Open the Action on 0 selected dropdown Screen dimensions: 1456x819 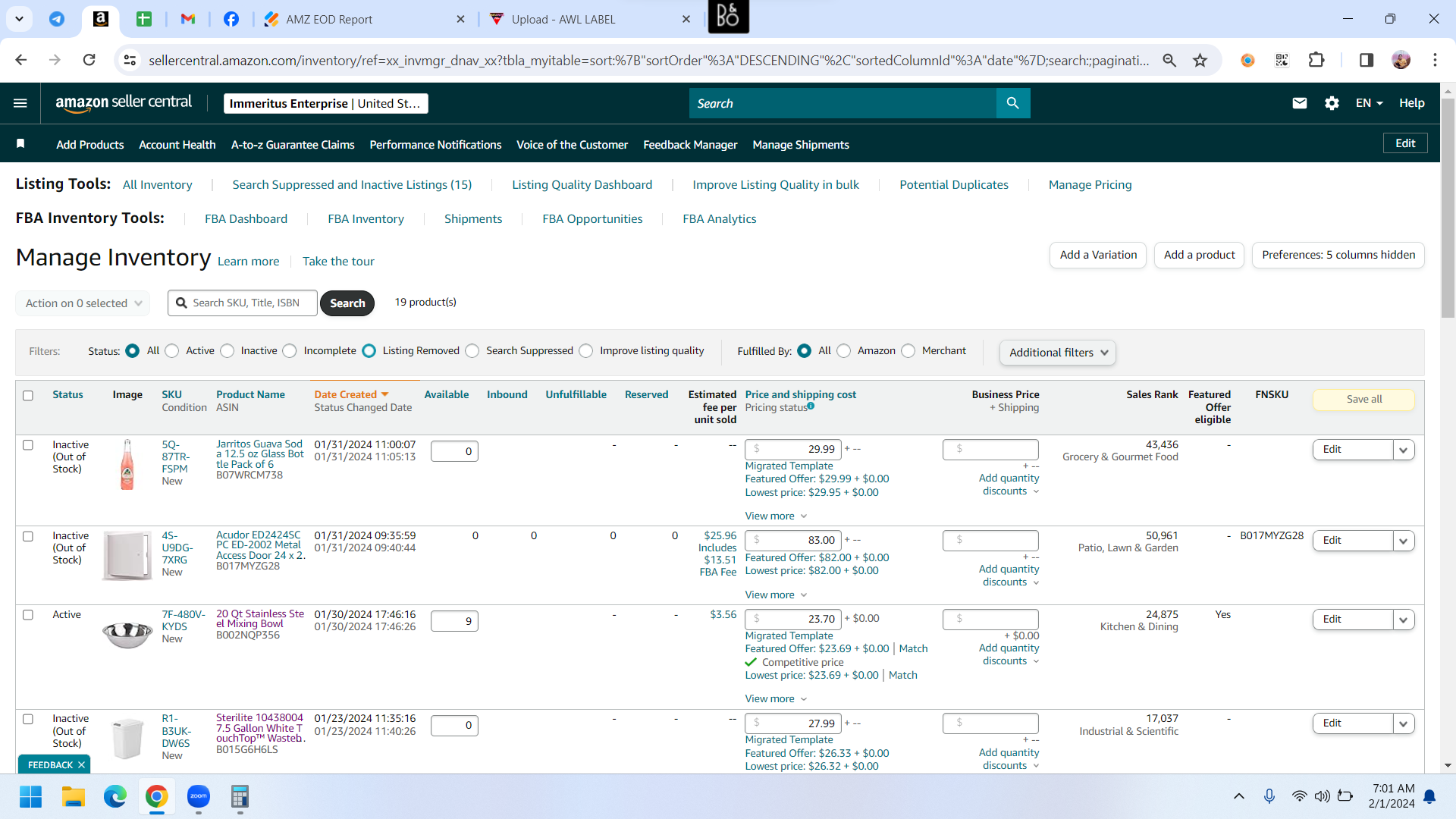[x=83, y=303]
